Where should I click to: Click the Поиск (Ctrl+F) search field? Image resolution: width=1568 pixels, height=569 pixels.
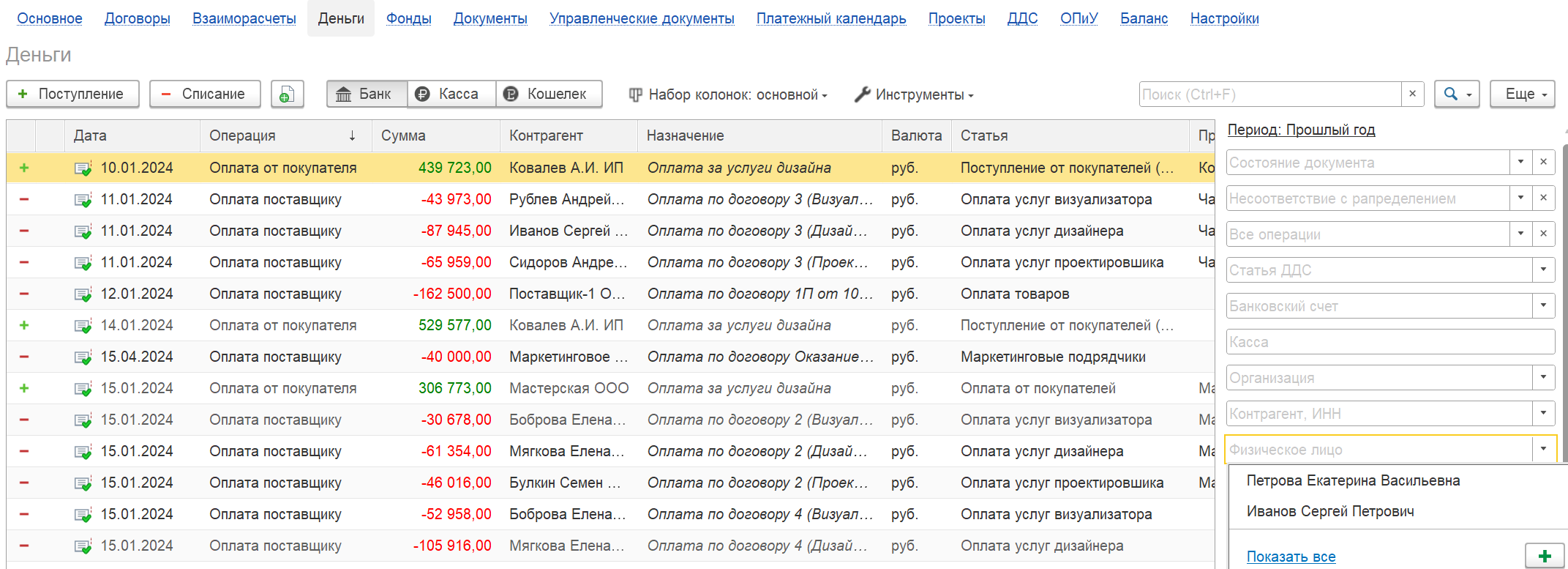coord(1270,94)
